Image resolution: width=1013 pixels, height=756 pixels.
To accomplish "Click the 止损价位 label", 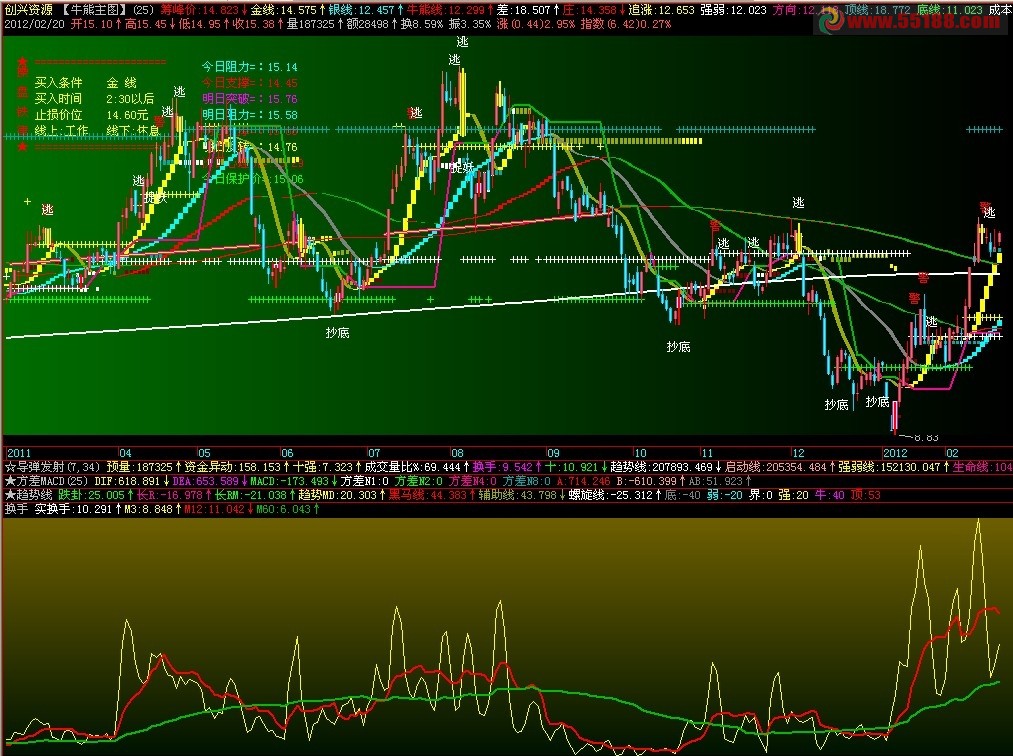I will click(58, 115).
